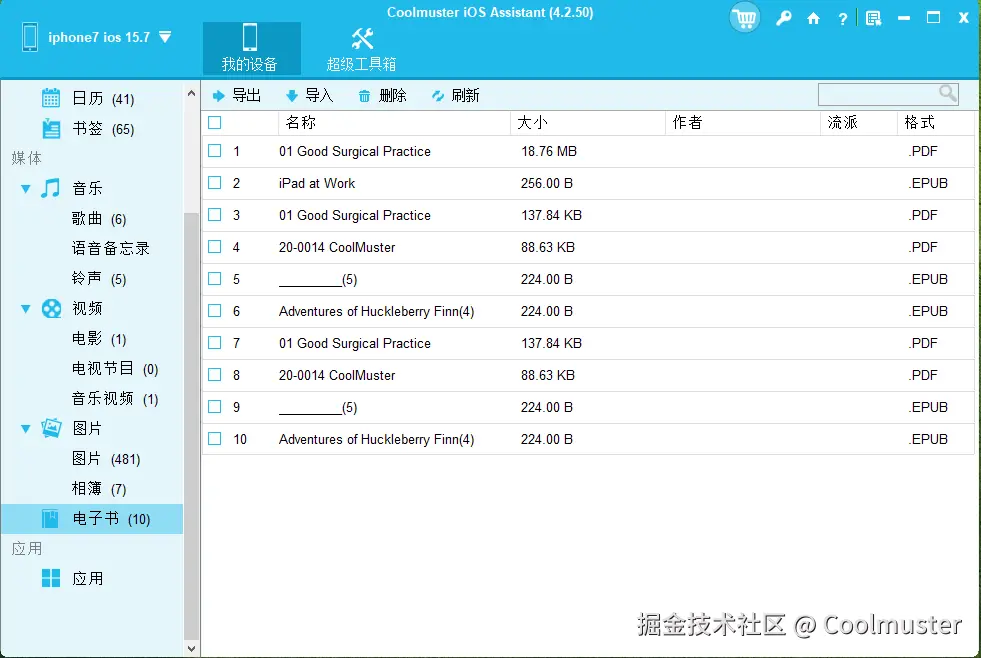Click the sidebar scrollbar thumb
The width and height of the screenshot is (981, 658).
191,425
